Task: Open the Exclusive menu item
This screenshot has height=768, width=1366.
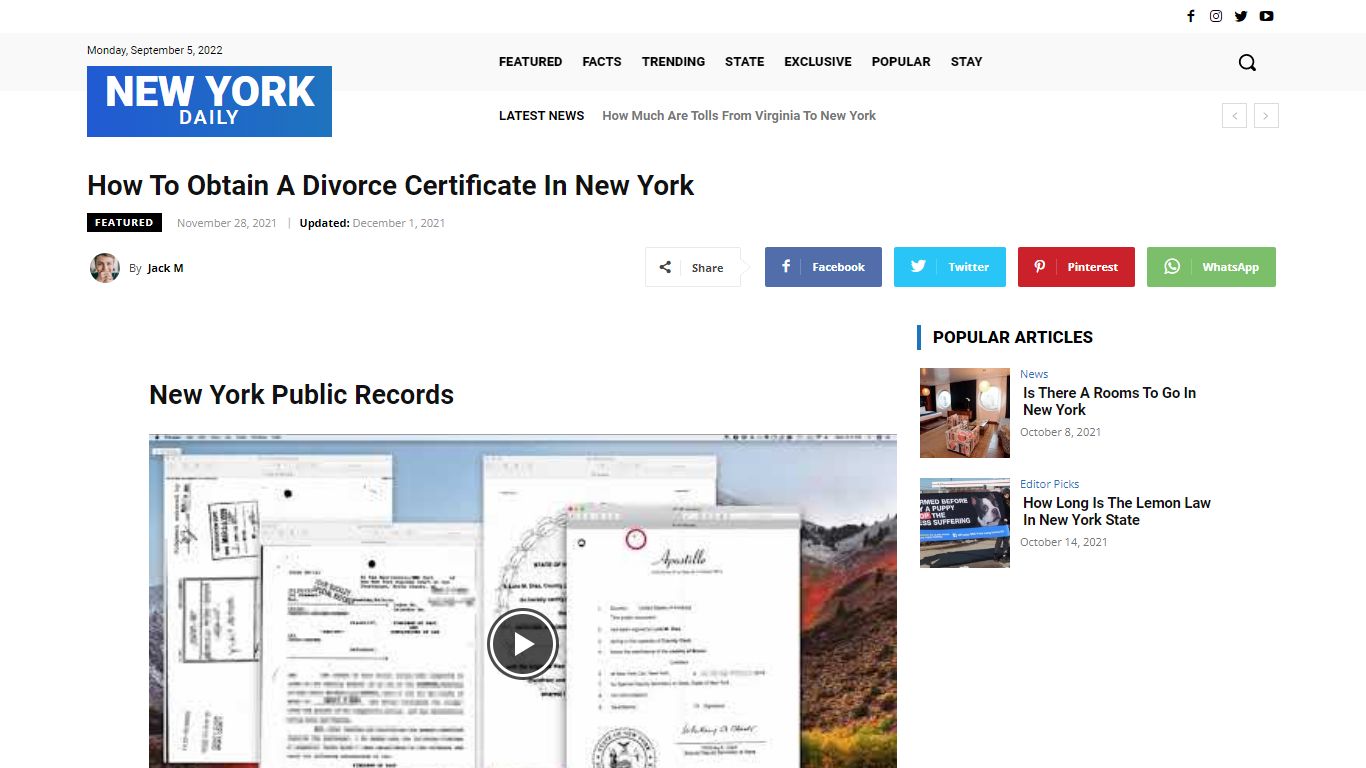Action: coord(818,62)
